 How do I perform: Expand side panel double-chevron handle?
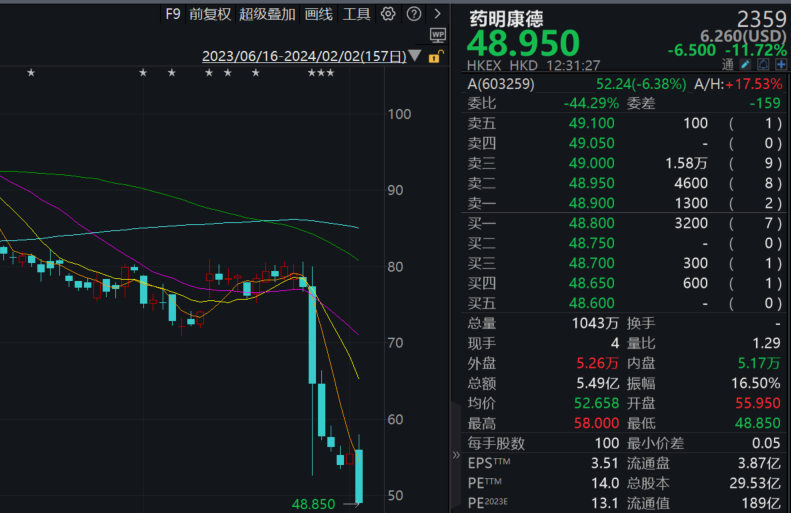pyautogui.click(x=456, y=455)
